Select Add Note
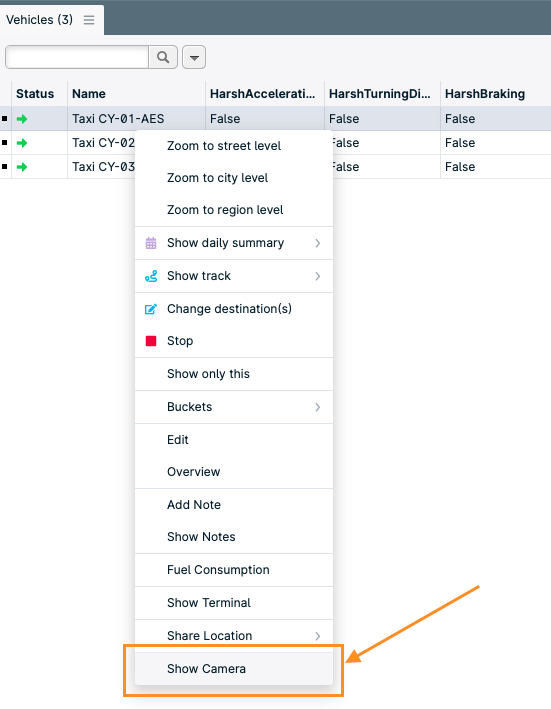Image resolution: width=551 pixels, height=709 pixels. pyautogui.click(x=234, y=505)
